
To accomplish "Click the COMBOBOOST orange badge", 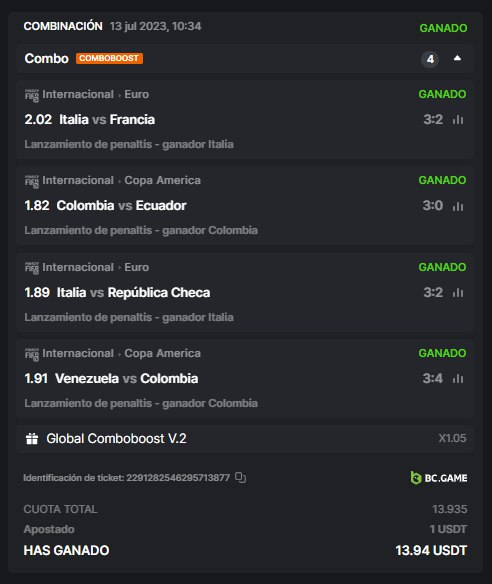I will [x=109, y=58].
